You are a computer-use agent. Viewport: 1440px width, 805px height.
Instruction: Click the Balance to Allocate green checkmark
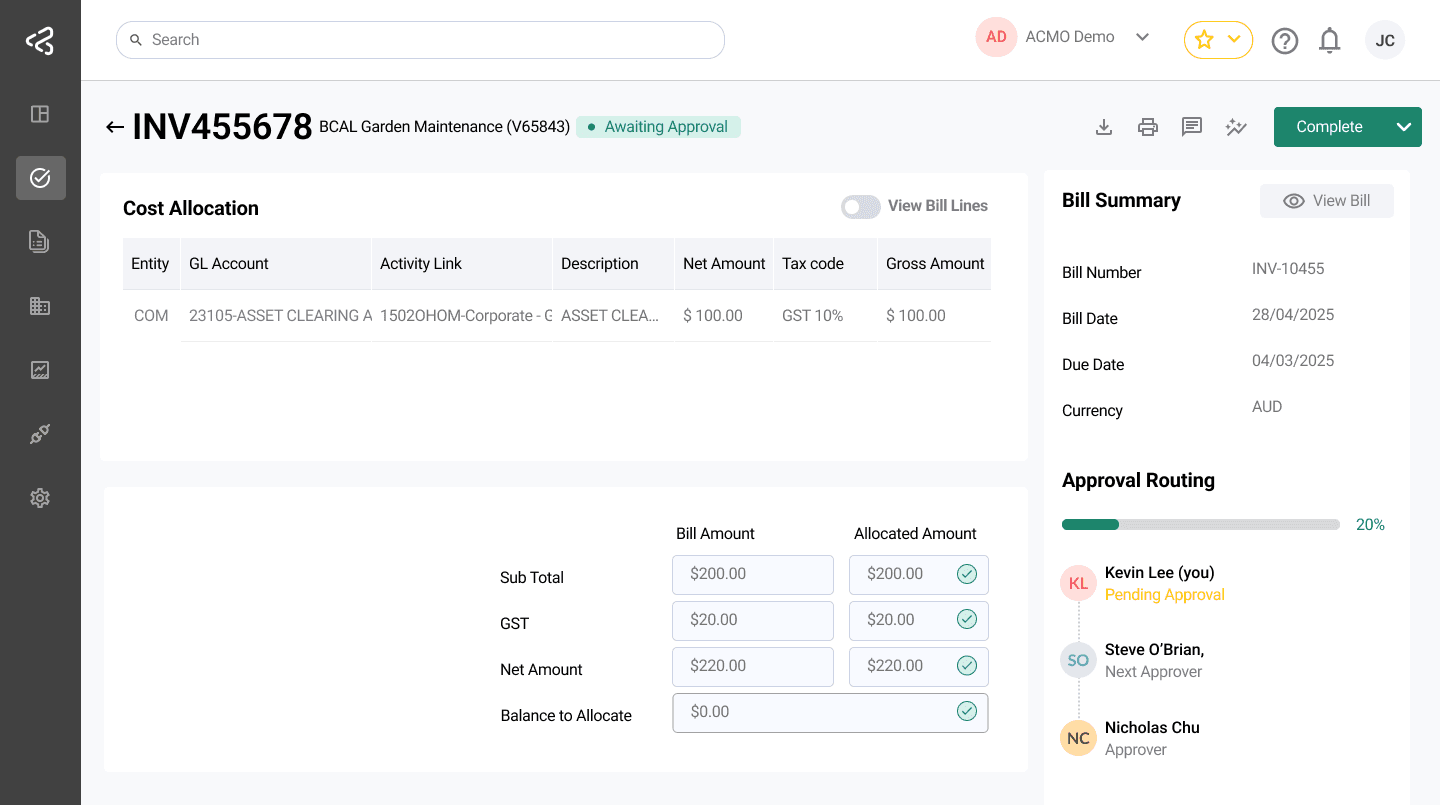coord(966,711)
